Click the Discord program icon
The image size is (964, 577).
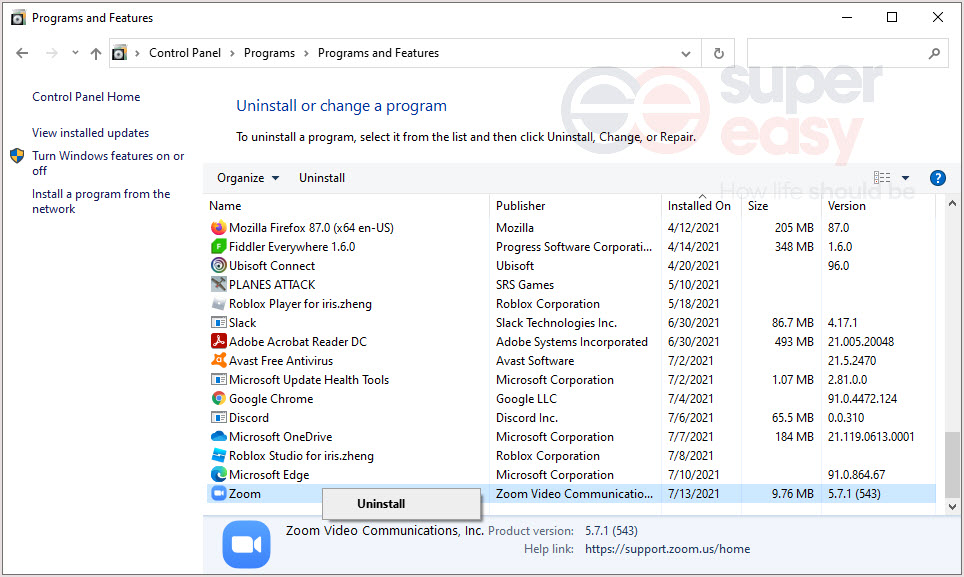218,418
